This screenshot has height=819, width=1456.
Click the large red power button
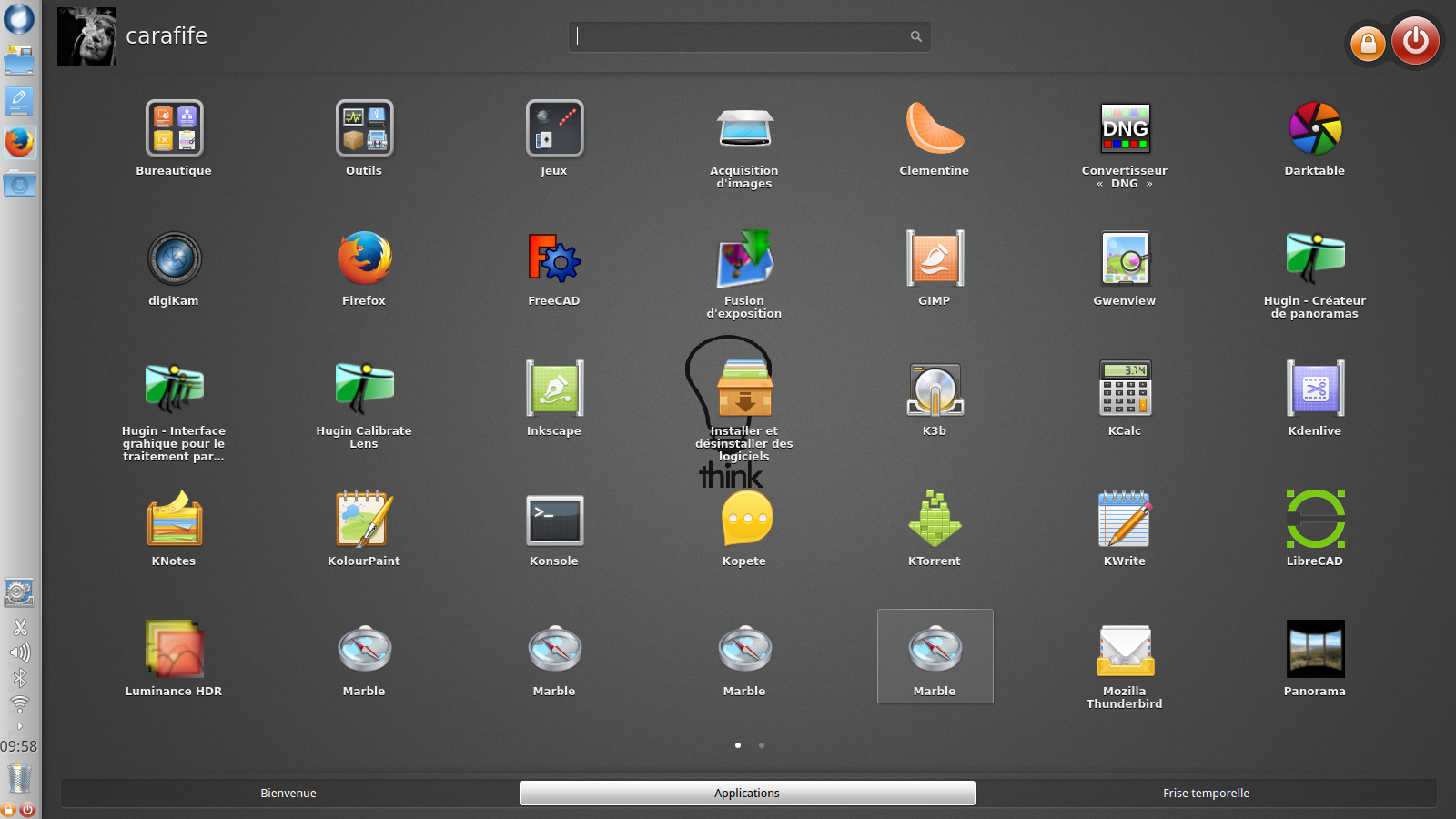pos(1416,39)
